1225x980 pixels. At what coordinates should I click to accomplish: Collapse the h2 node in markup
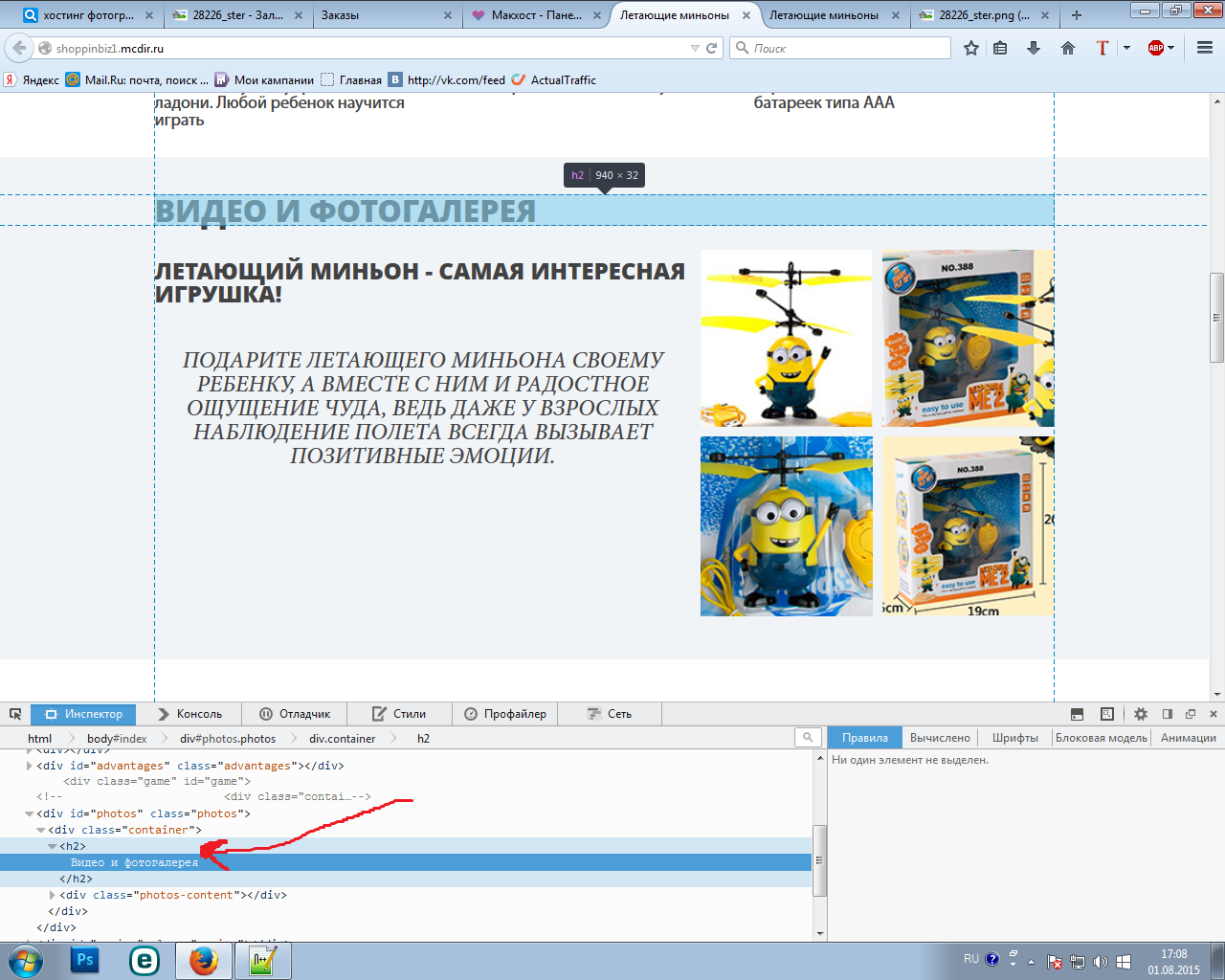(52, 847)
